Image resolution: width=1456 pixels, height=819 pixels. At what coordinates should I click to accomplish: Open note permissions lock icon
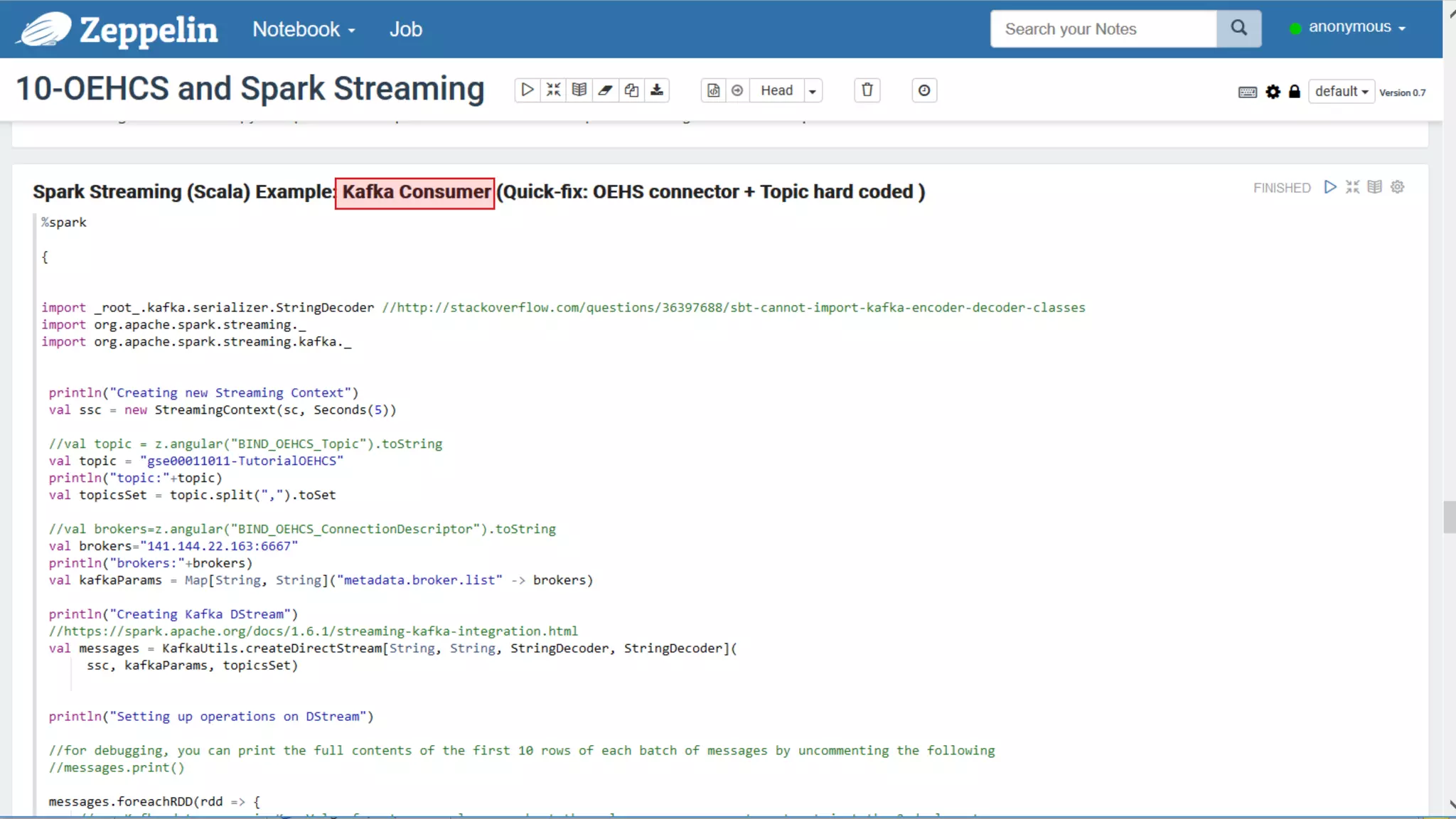point(1295,92)
